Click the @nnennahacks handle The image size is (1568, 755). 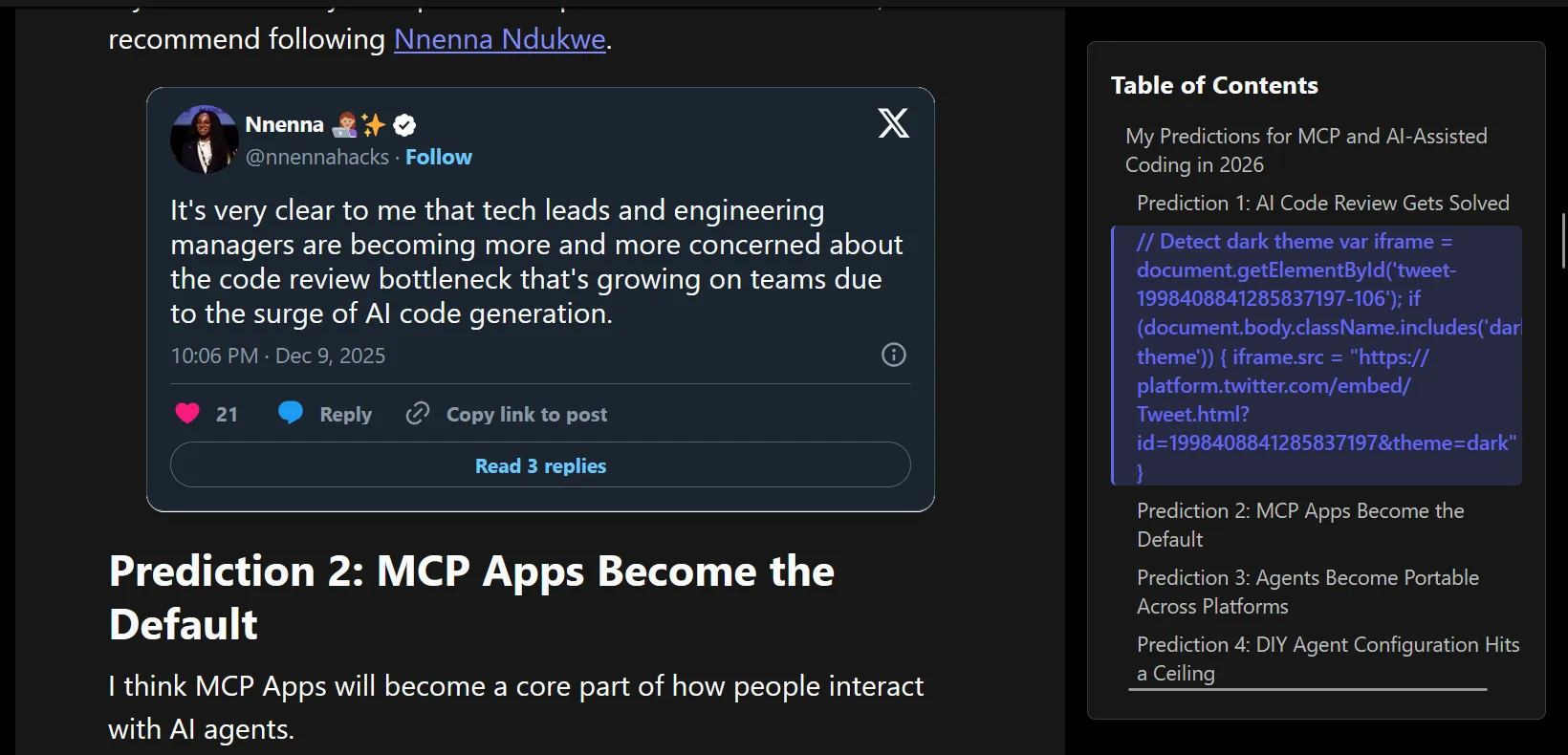point(317,157)
